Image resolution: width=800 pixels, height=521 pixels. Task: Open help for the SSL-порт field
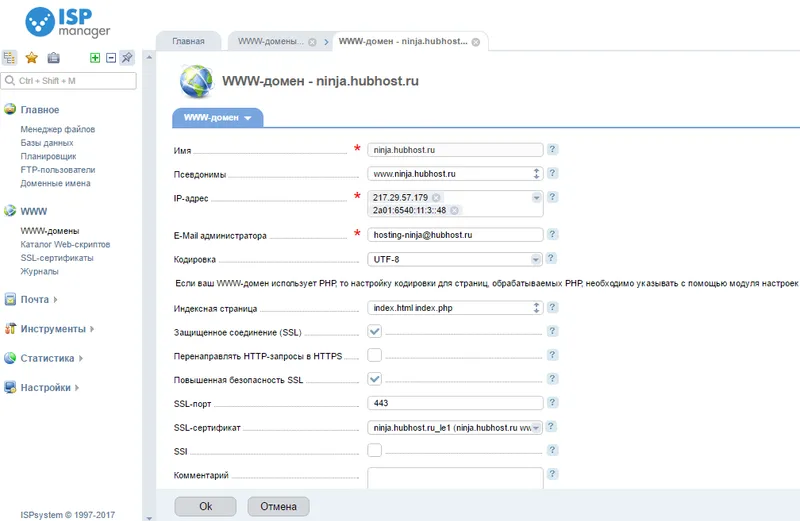pos(552,403)
